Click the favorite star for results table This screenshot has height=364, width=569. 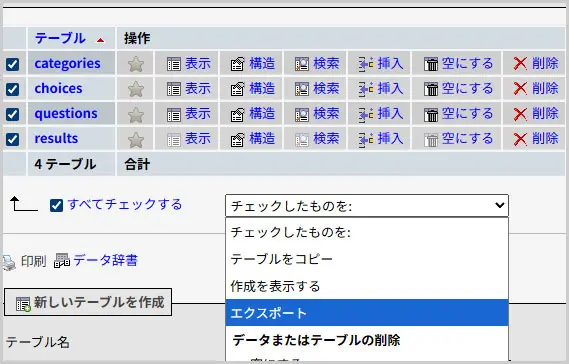136,139
